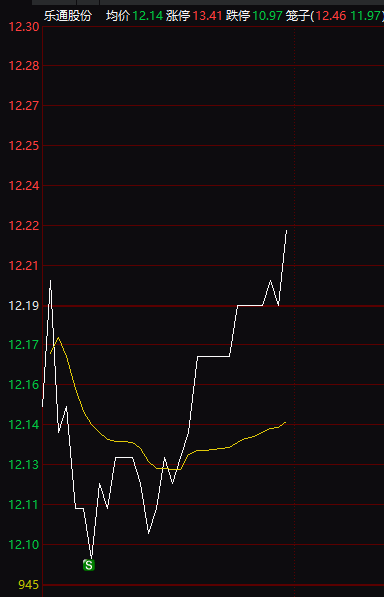The height and width of the screenshot is (597, 384).
Task: Click the 12.17 price axis label
Action: (x=24, y=345)
